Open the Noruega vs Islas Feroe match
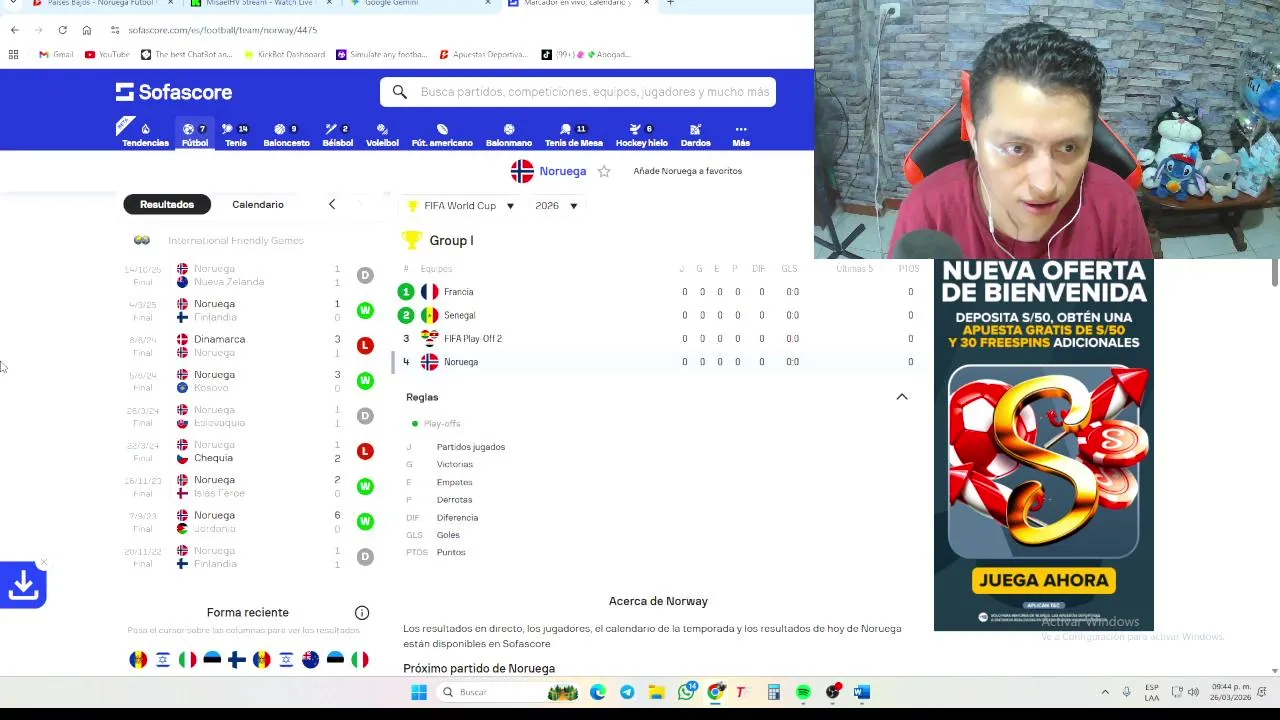The image size is (1280, 720). point(249,486)
